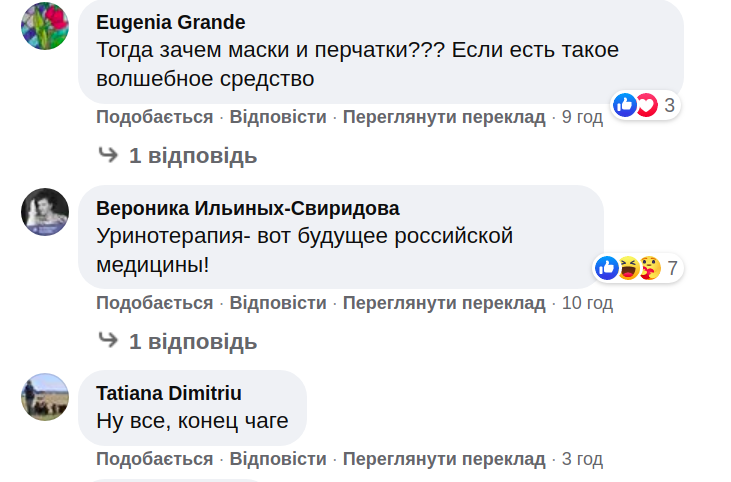Reply to Tatiana Dimitriu's comment
Viewport: 731px width, 482px height.
coord(278,459)
